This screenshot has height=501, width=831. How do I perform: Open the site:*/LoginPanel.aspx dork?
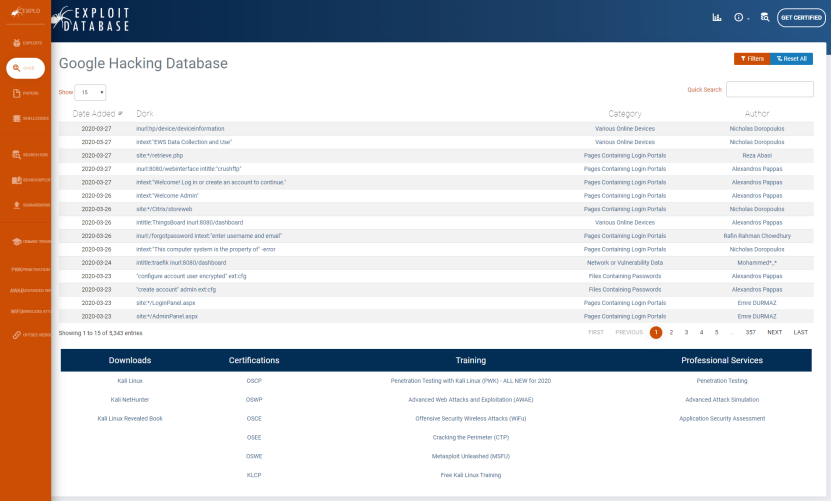(165, 303)
